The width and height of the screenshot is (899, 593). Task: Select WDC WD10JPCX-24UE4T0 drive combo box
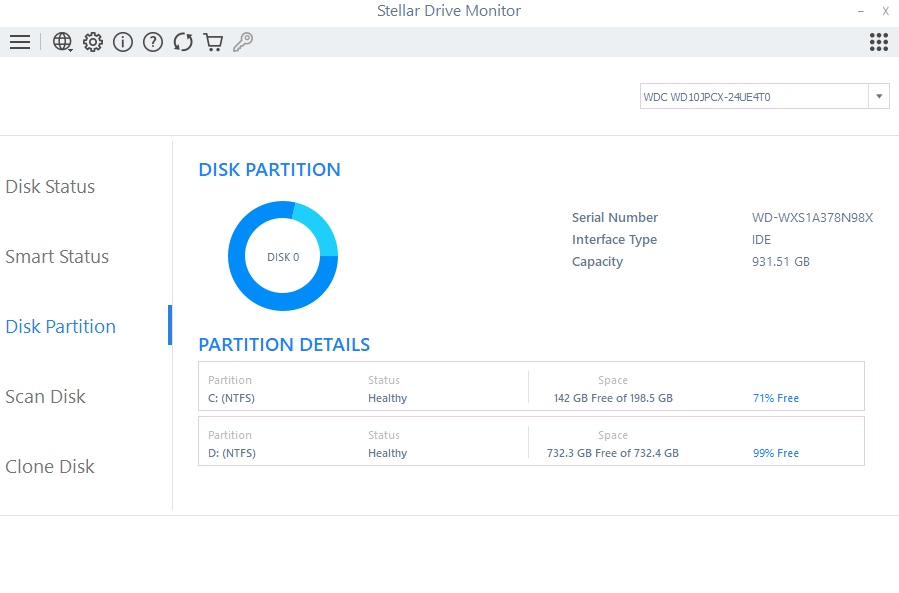[764, 96]
